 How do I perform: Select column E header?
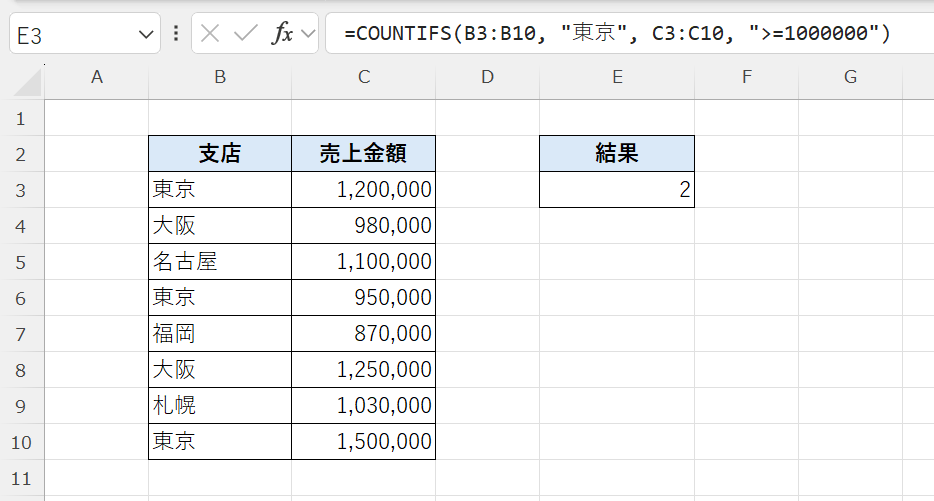[x=616, y=77]
